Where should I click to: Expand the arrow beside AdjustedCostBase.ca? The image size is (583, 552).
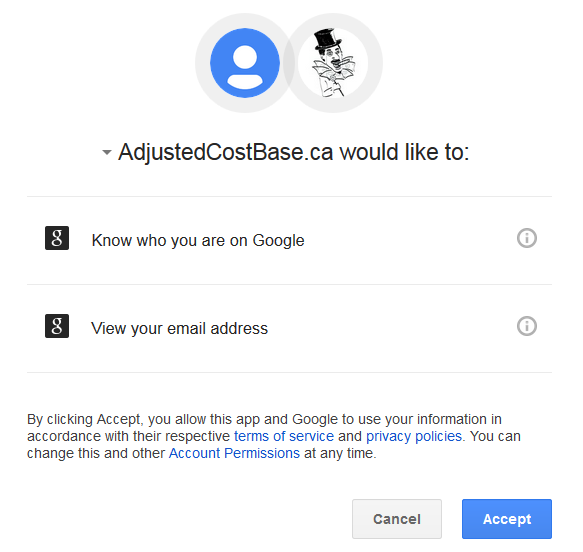coord(107,152)
